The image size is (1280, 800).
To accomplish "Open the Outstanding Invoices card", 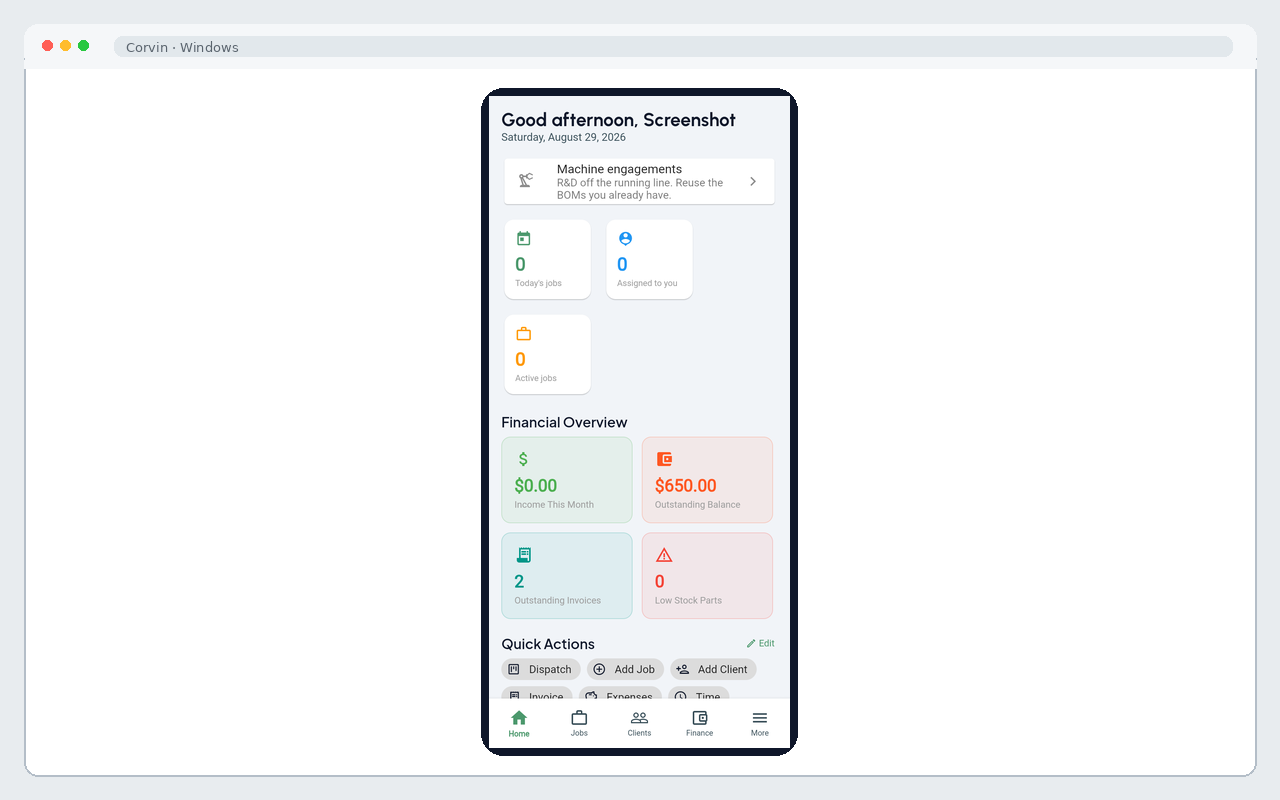I will tap(567, 576).
